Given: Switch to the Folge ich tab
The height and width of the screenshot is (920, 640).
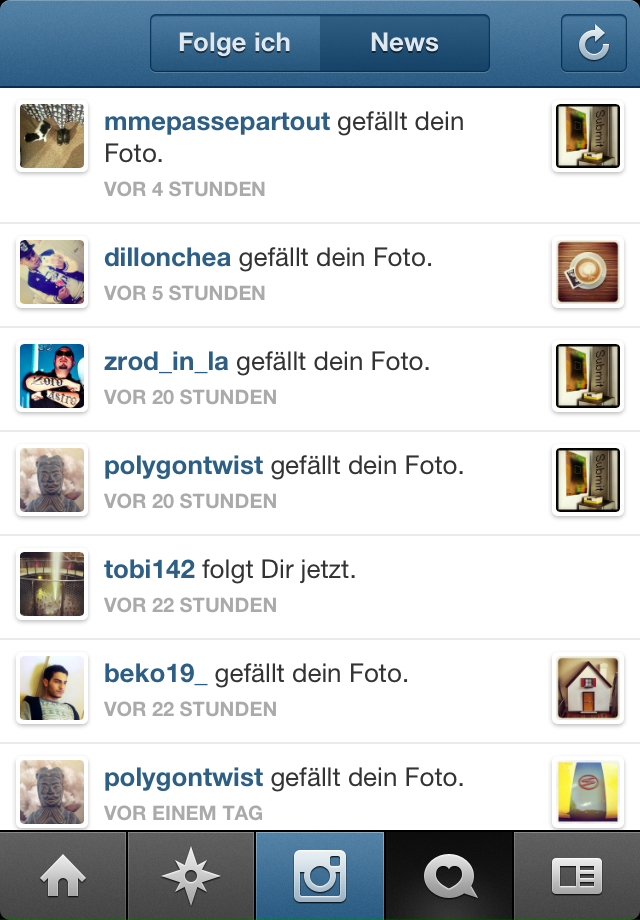Looking at the screenshot, I should tap(235, 43).
